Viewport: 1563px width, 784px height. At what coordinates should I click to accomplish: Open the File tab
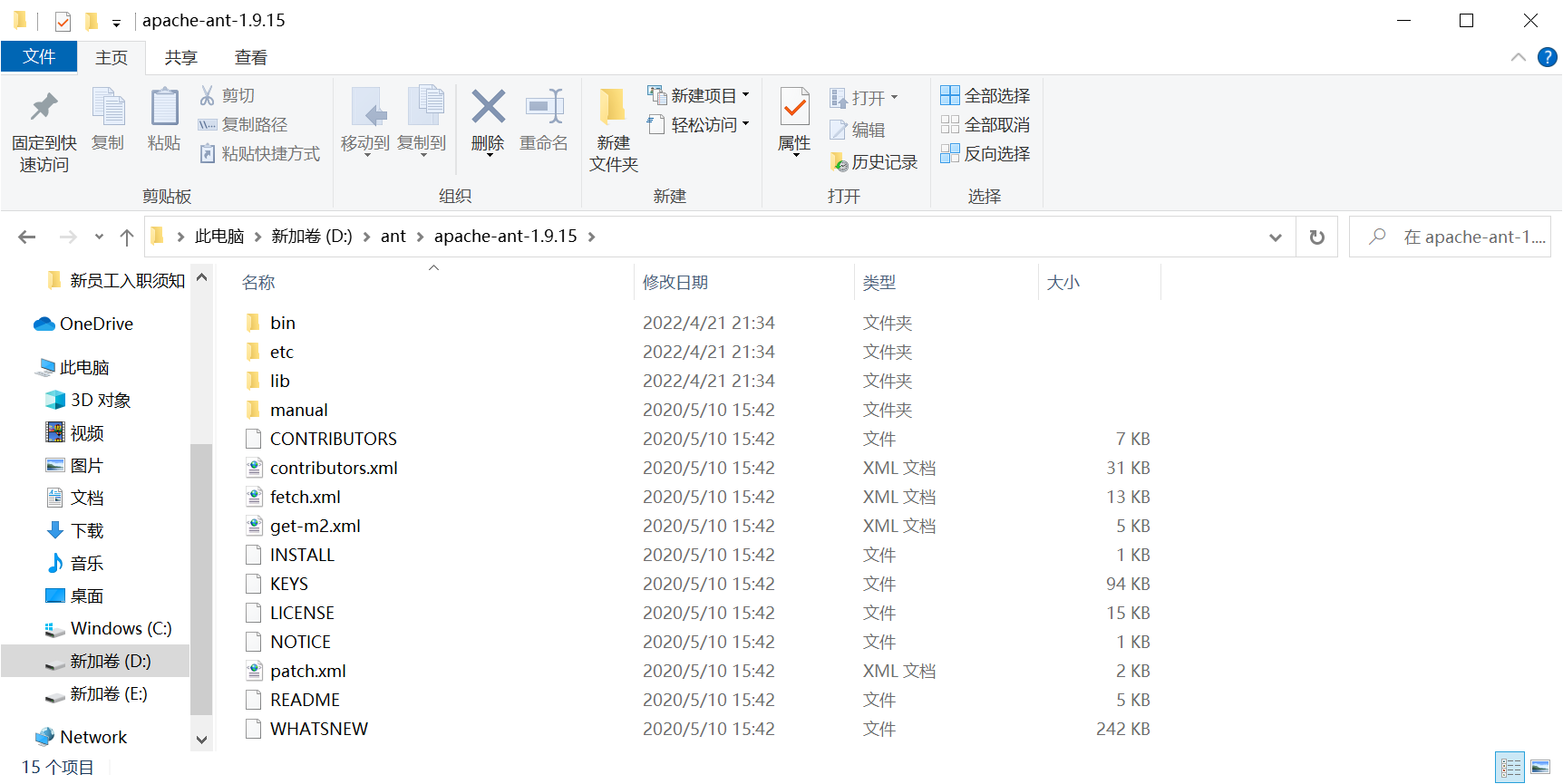pos(39,57)
